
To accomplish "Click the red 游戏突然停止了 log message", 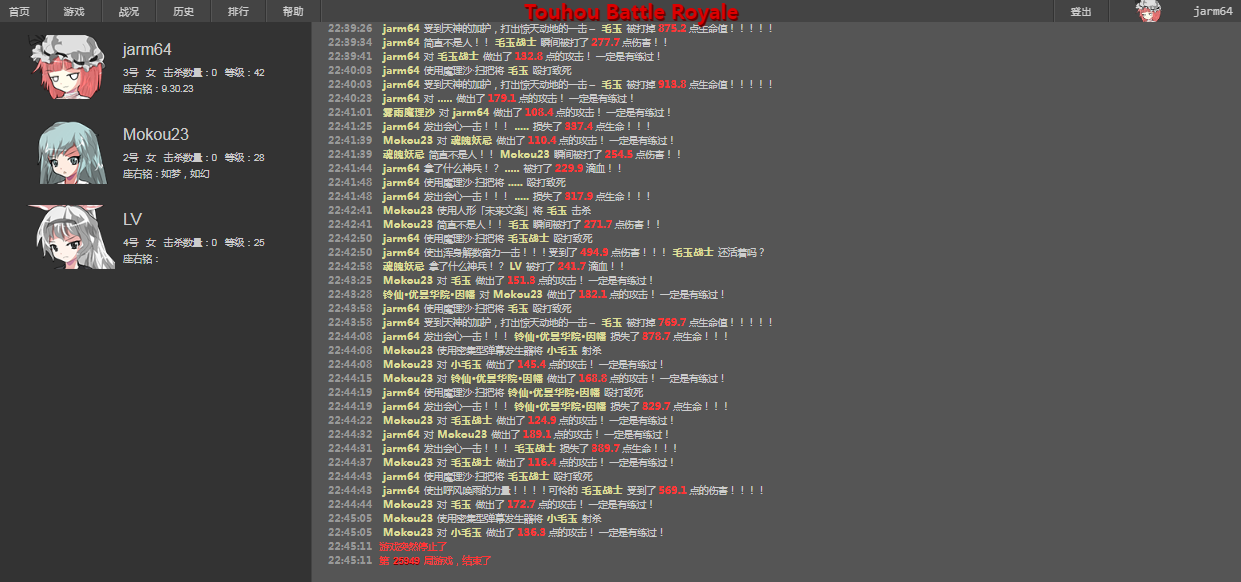I will tap(413, 546).
